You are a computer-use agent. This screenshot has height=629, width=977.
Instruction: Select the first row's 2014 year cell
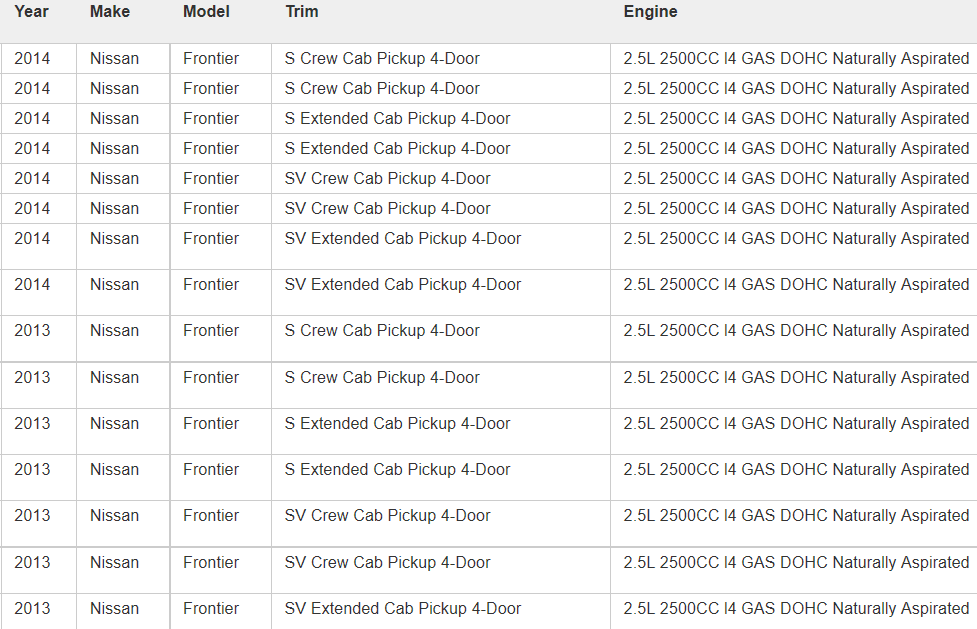coord(32,59)
